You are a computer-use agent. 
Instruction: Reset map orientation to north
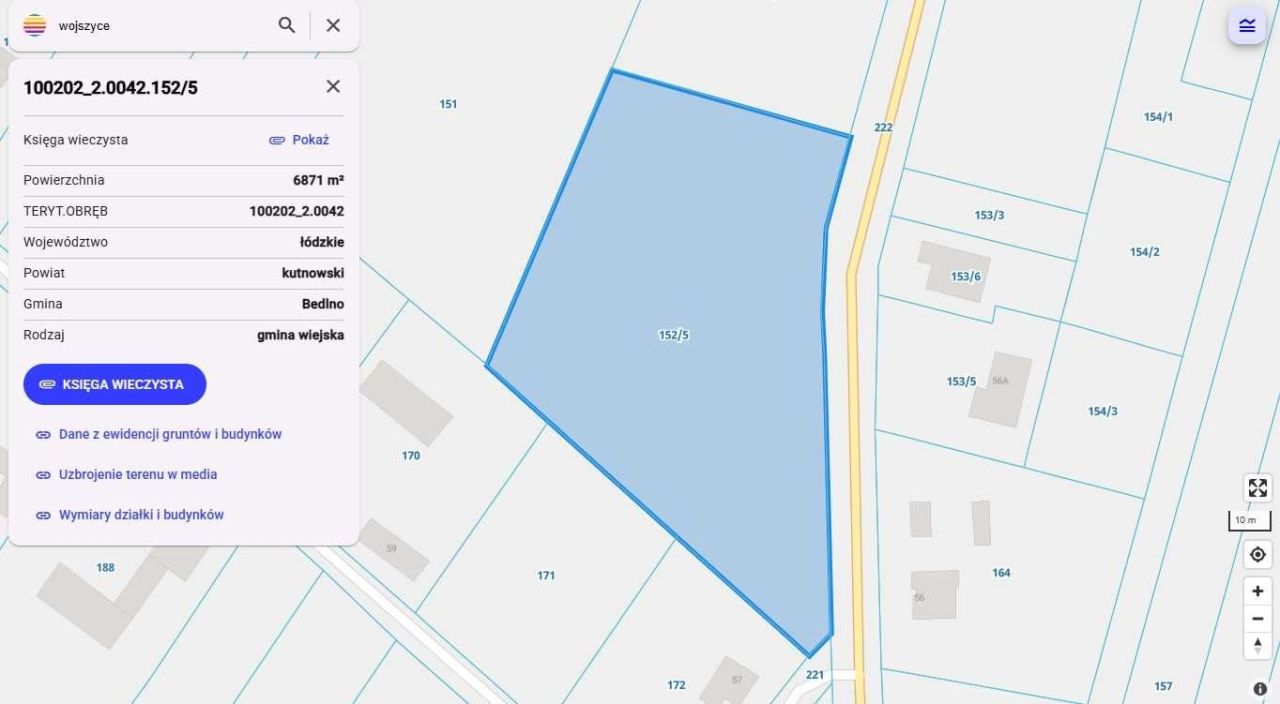(x=1258, y=645)
